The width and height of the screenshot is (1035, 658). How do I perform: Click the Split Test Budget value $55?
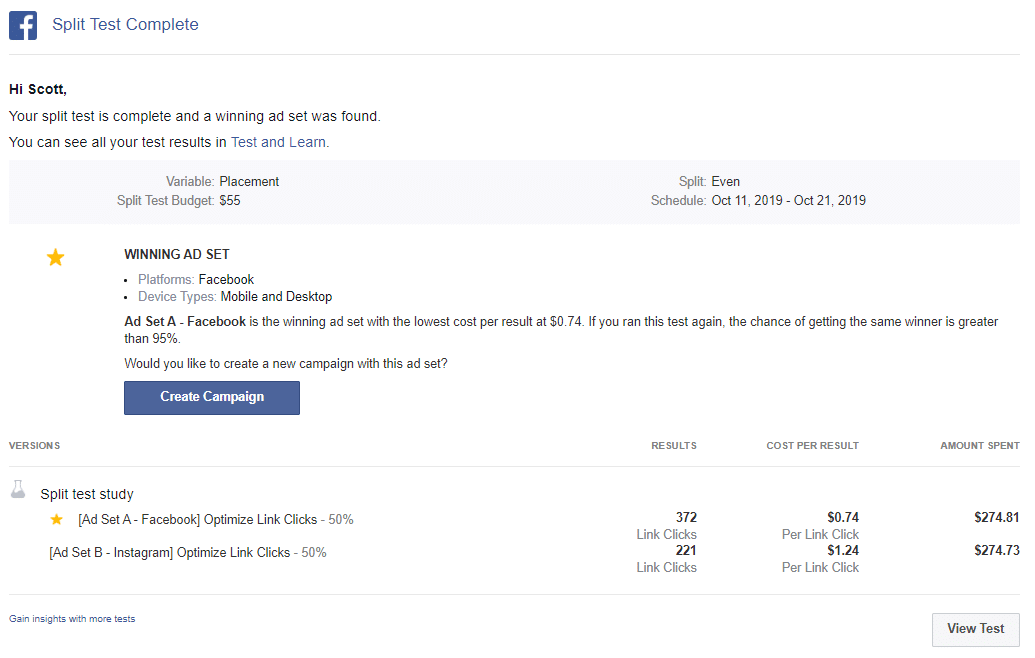point(230,201)
